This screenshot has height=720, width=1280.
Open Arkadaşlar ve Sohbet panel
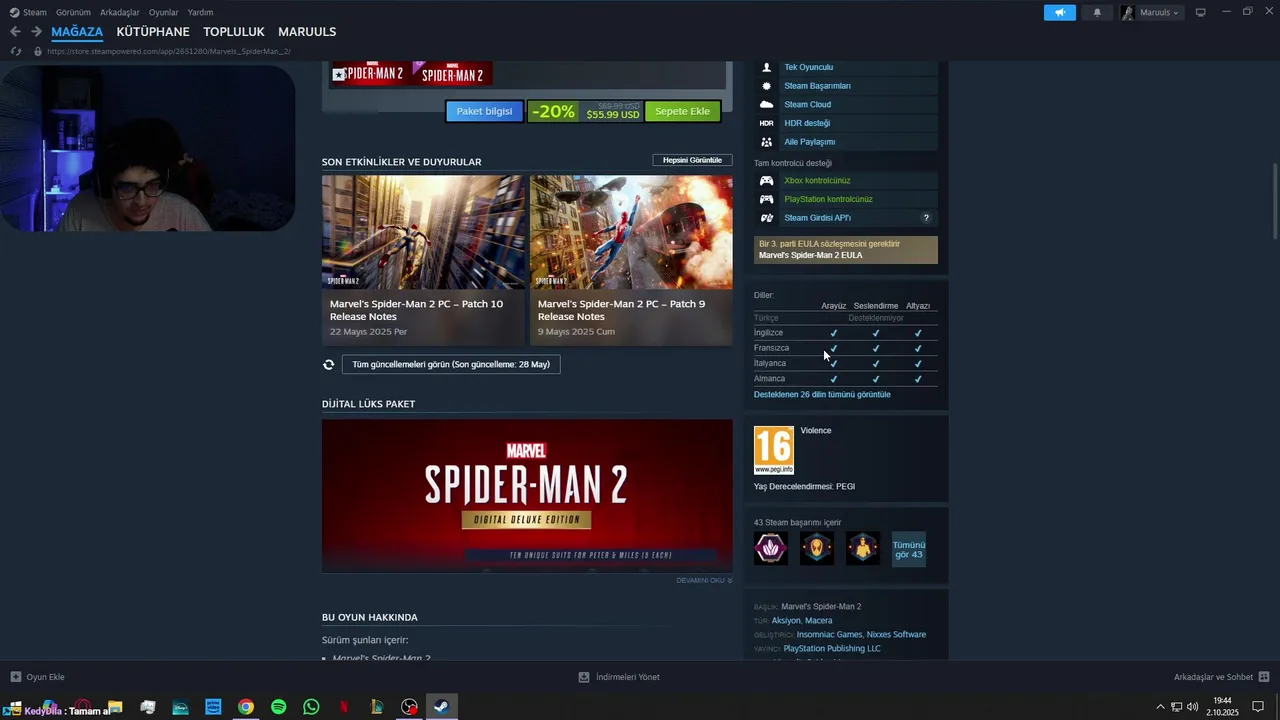pyautogui.click(x=1221, y=677)
